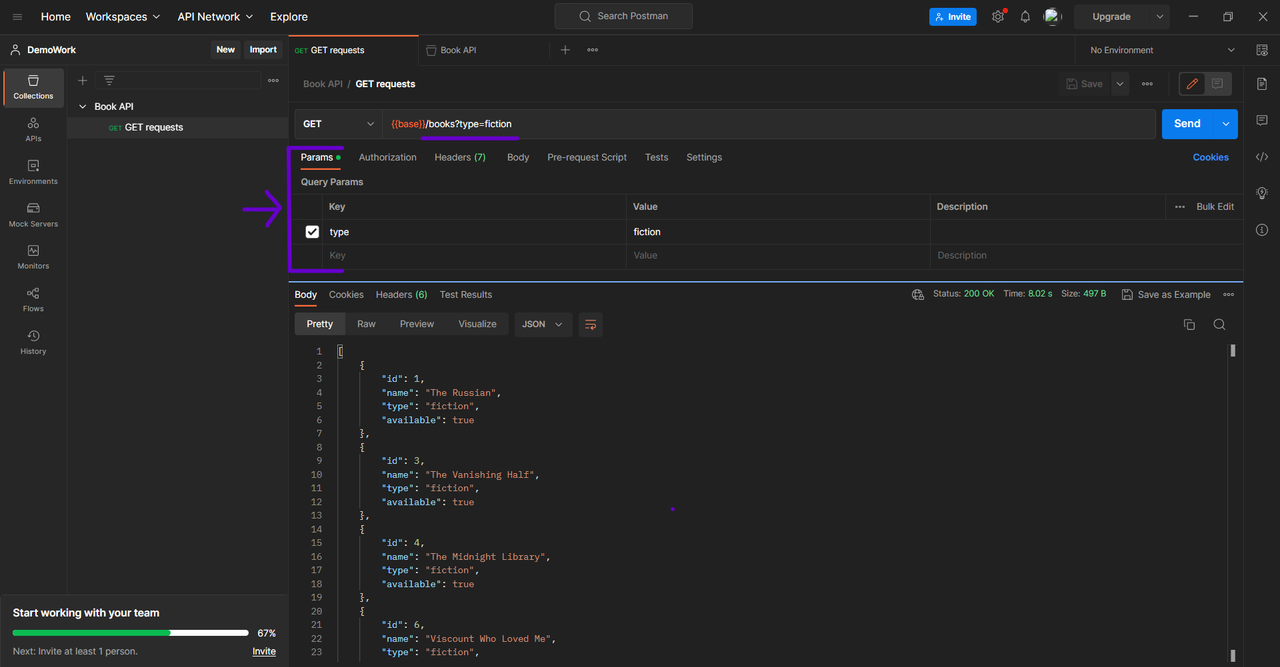The height and width of the screenshot is (667, 1280).
Task: Open the lightbulb related requests icon
Action: pyautogui.click(x=1262, y=193)
